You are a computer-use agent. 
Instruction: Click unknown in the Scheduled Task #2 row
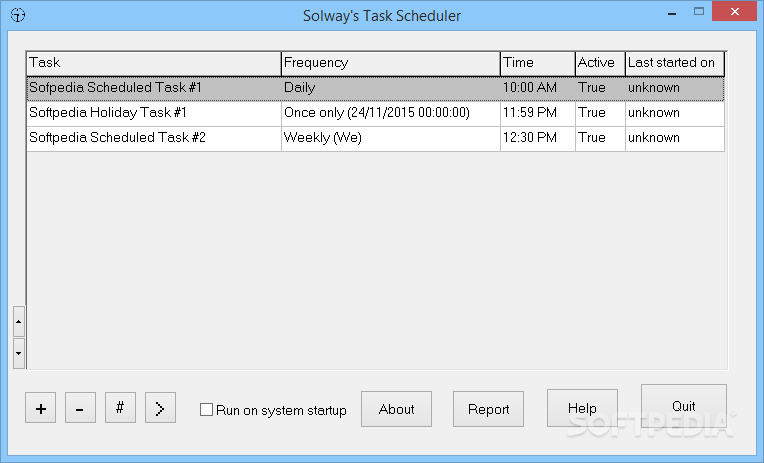675,138
